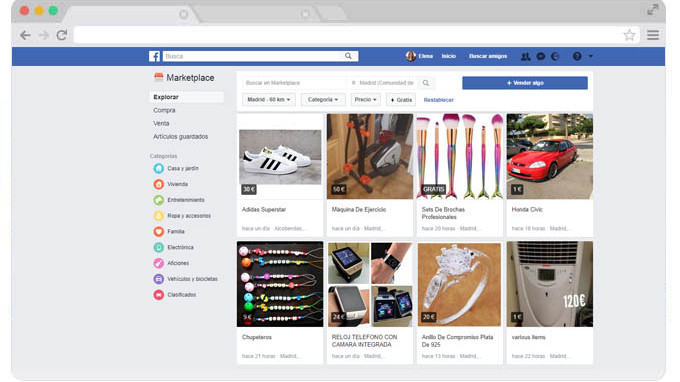680x382 pixels.
Task: Go to Inicio in the header
Action: click(x=448, y=56)
